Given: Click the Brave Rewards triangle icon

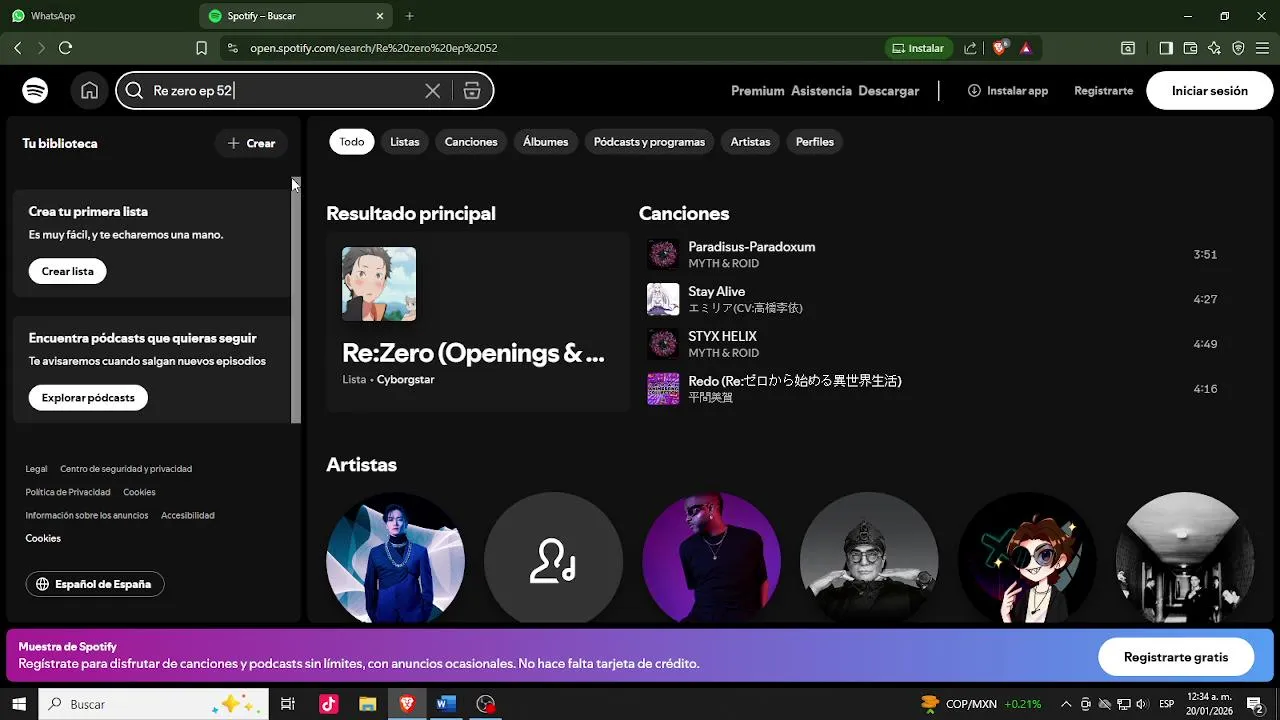Looking at the screenshot, I should [x=1025, y=47].
